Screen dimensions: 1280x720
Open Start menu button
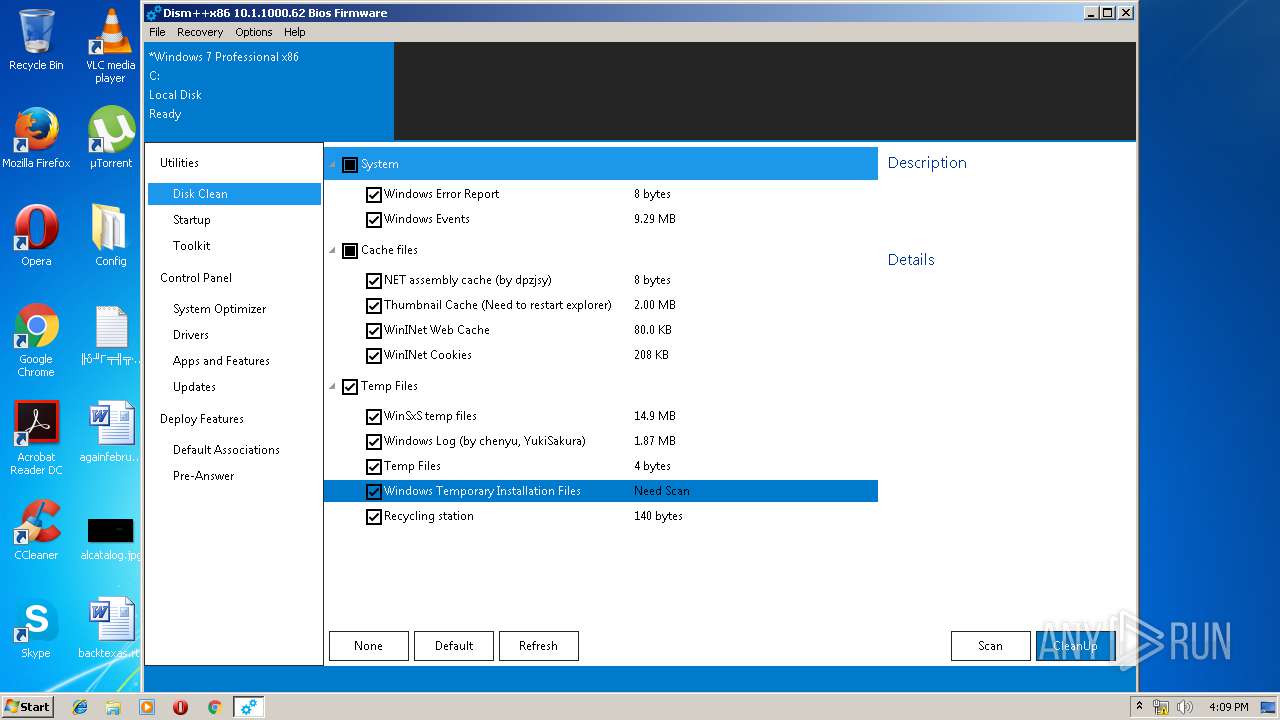pos(27,707)
